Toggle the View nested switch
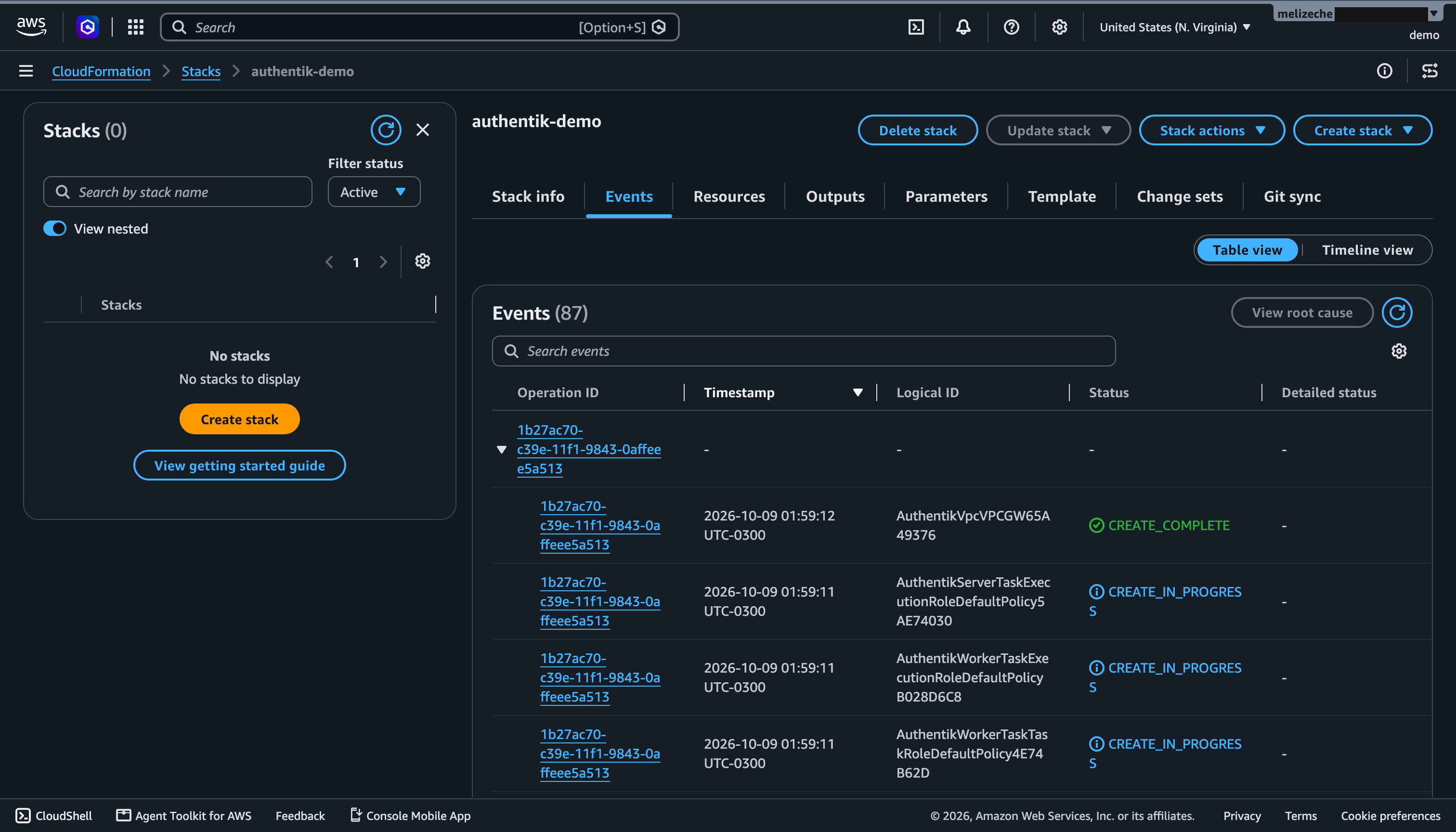Viewport: 1456px width, 832px height. 55,229
